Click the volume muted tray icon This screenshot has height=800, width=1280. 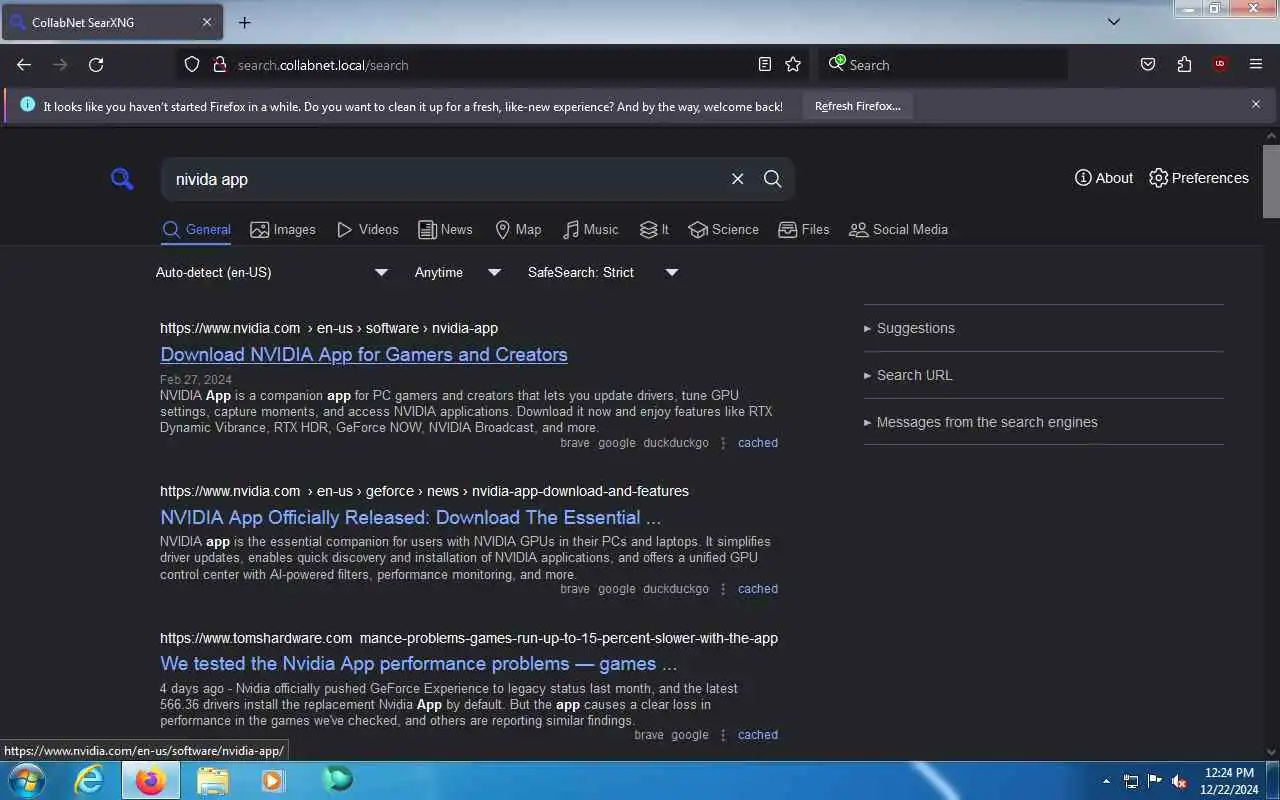[x=1179, y=781]
